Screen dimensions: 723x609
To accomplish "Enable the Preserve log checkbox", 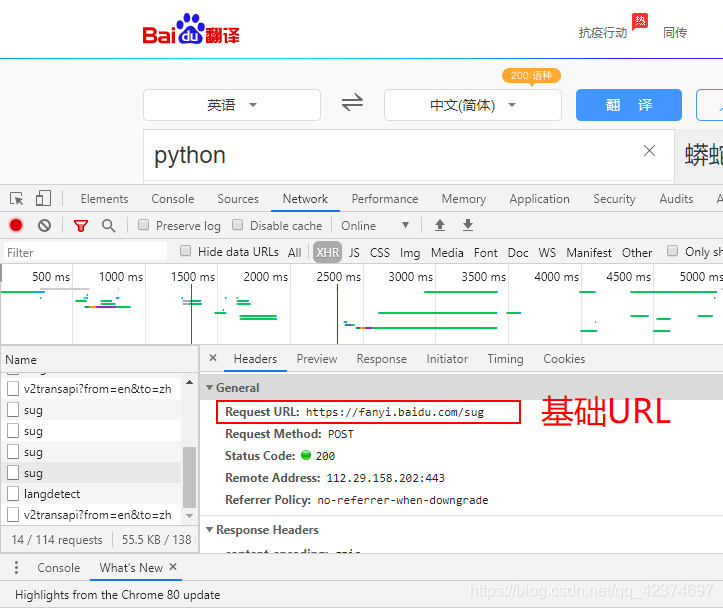I will [143, 225].
